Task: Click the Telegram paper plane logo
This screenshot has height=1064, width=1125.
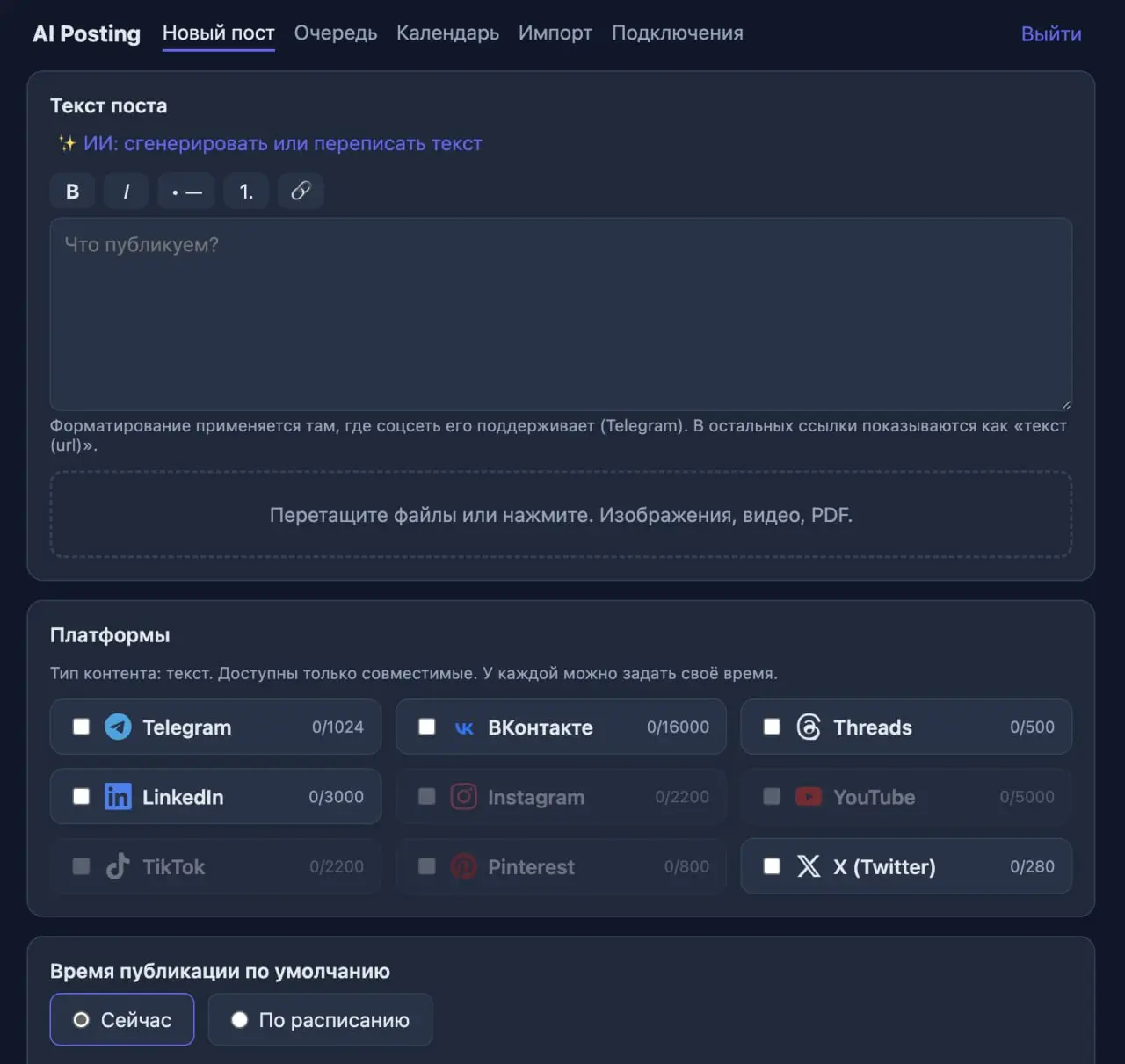Action: click(x=118, y=727)
